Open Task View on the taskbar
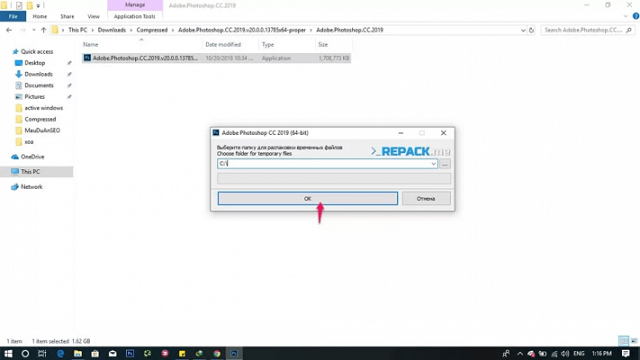640x360 pixels. point(42,353)
